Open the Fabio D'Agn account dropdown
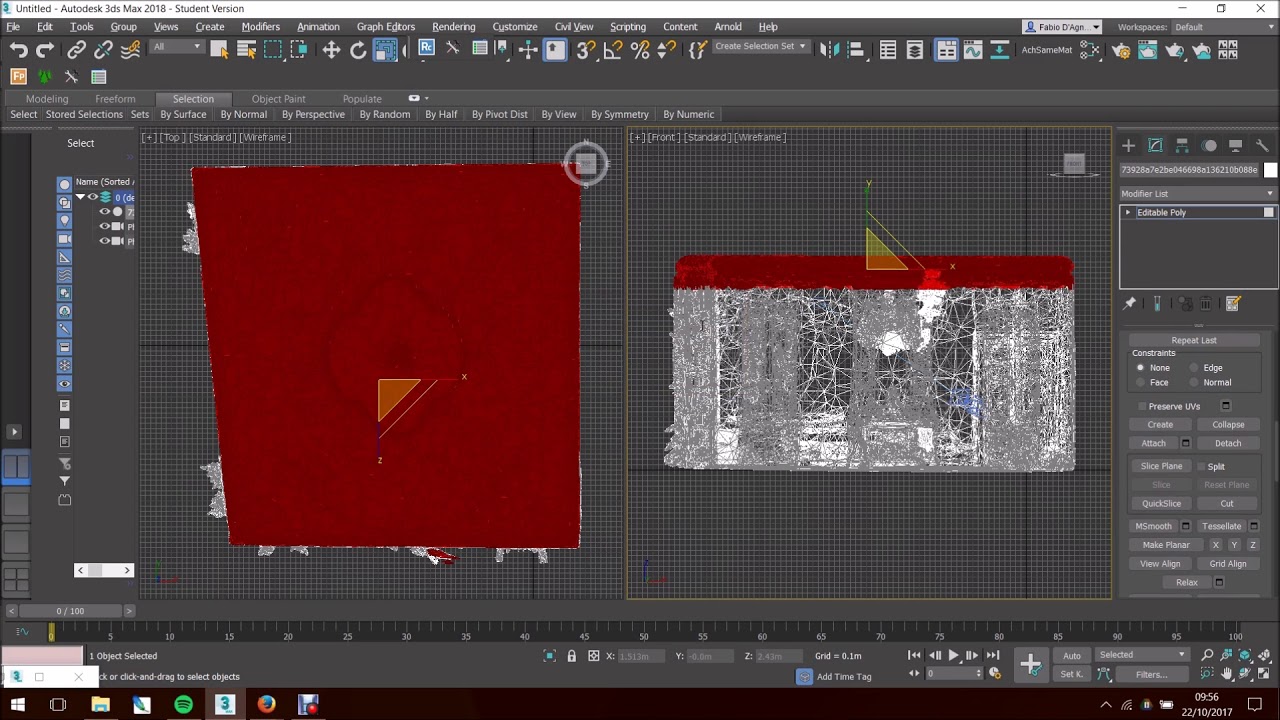 tap(1062, 27)
